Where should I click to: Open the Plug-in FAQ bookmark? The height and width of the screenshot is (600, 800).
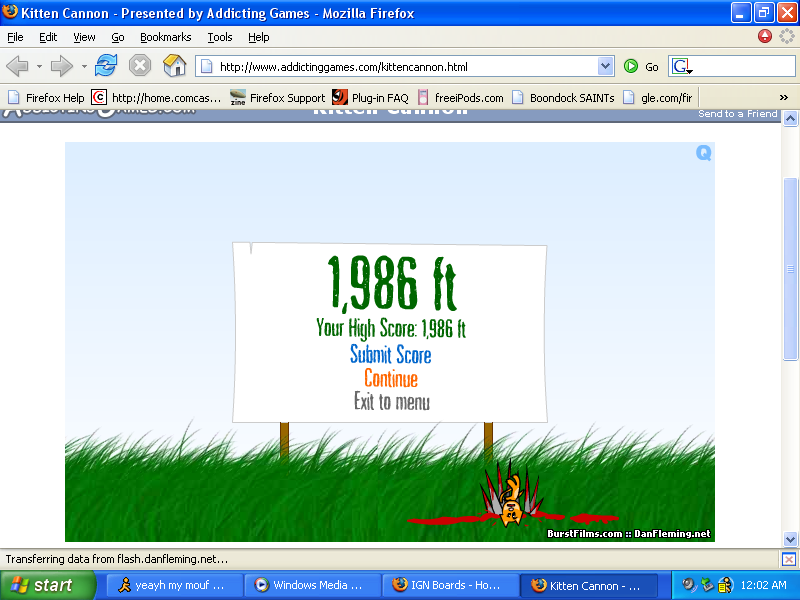point(370,97)
